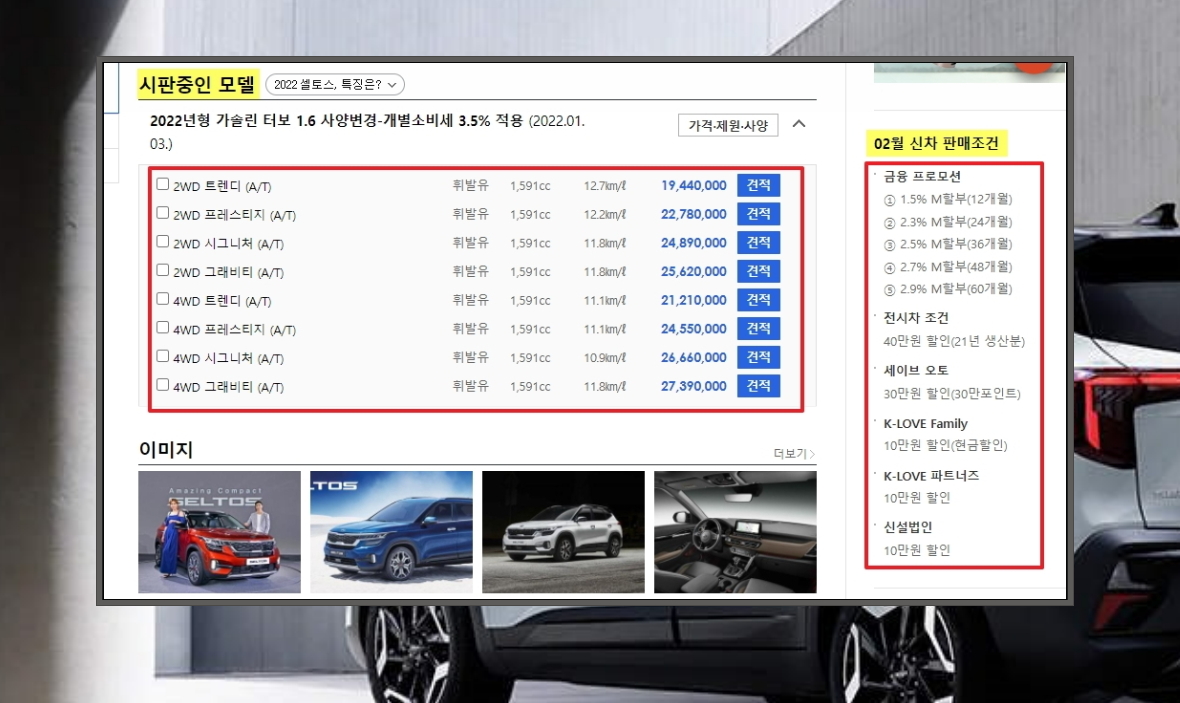Click 견적 button for 27,390,000 row

[759, 385]
